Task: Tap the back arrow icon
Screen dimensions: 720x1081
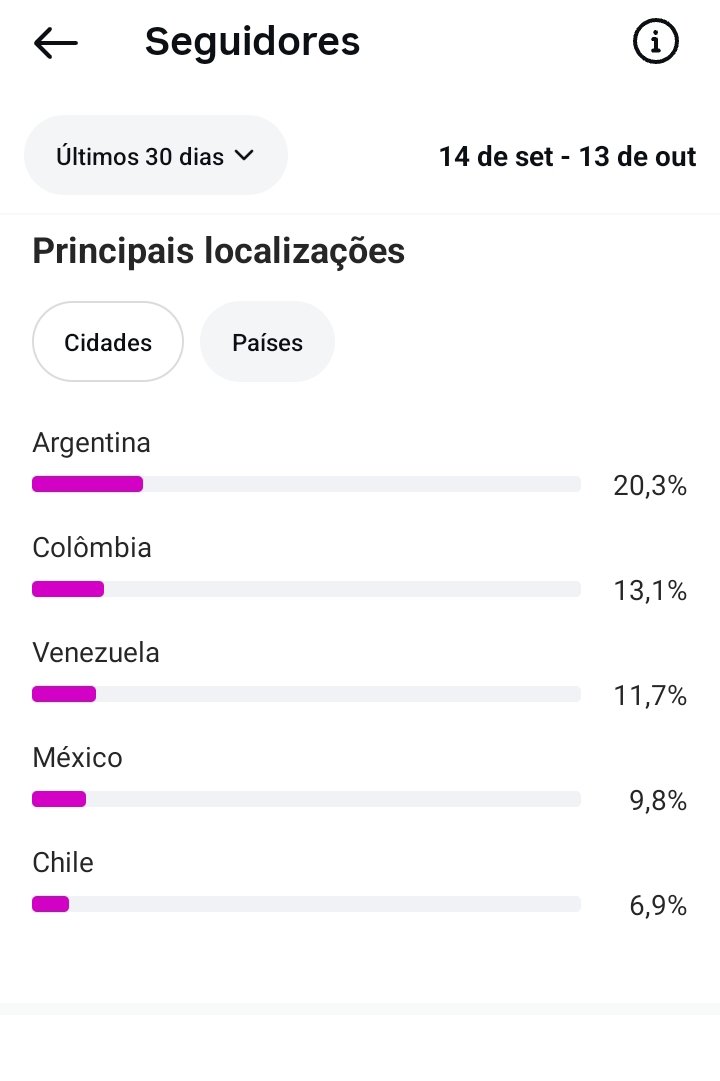Action: pos(56,43)
